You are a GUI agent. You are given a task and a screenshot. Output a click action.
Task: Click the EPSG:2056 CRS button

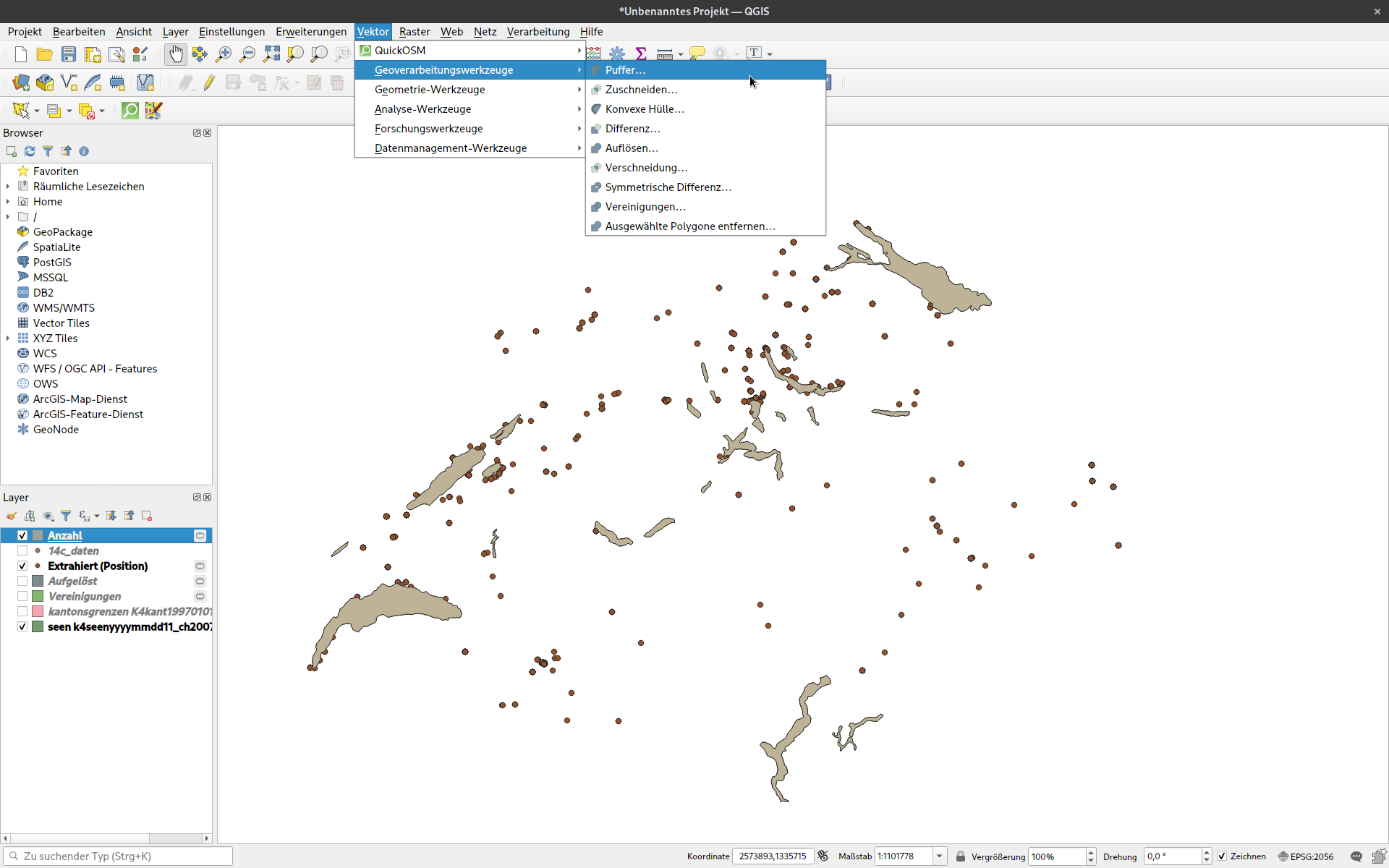[x=1306, y=856]
